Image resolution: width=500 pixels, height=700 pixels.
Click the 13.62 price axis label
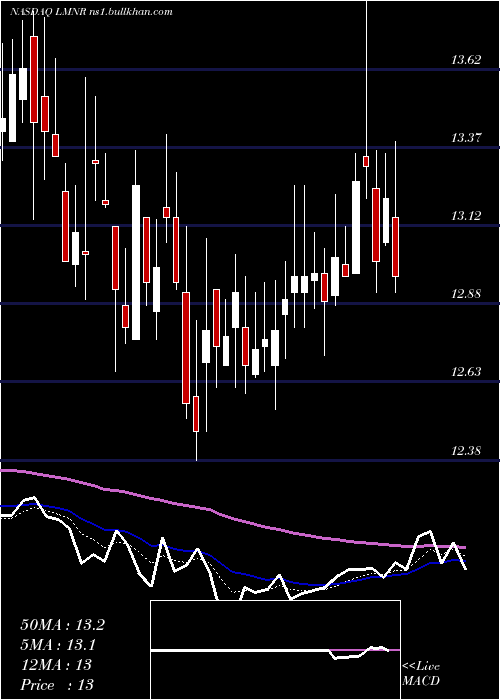click(466, 59)
